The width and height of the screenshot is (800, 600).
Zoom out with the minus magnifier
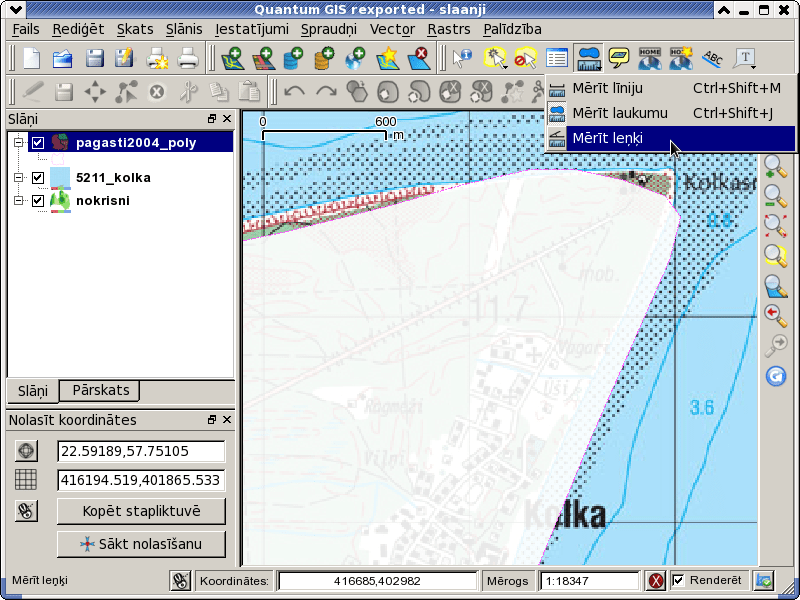tap(776, 196)
